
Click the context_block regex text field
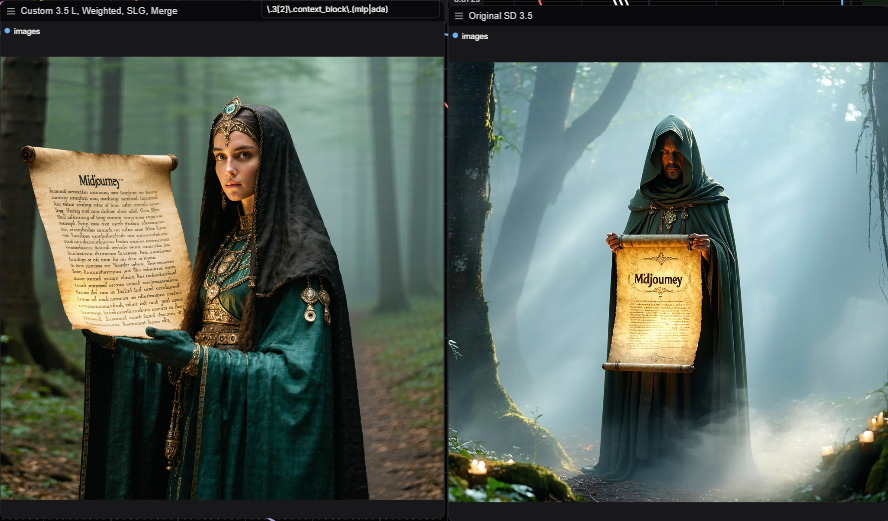(x=351, y=9)
